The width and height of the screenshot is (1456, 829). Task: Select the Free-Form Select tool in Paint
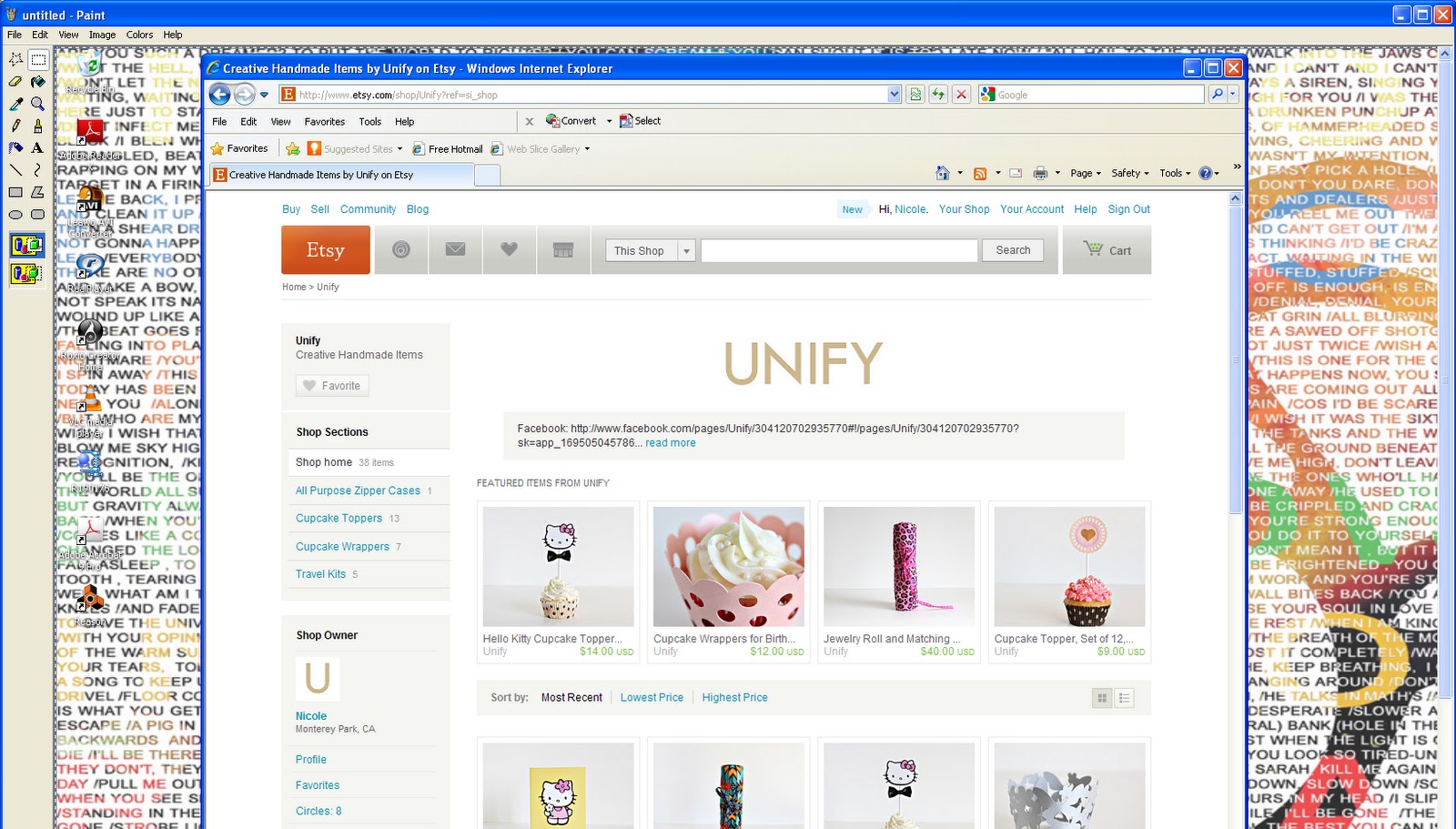(x=15, y=60)
